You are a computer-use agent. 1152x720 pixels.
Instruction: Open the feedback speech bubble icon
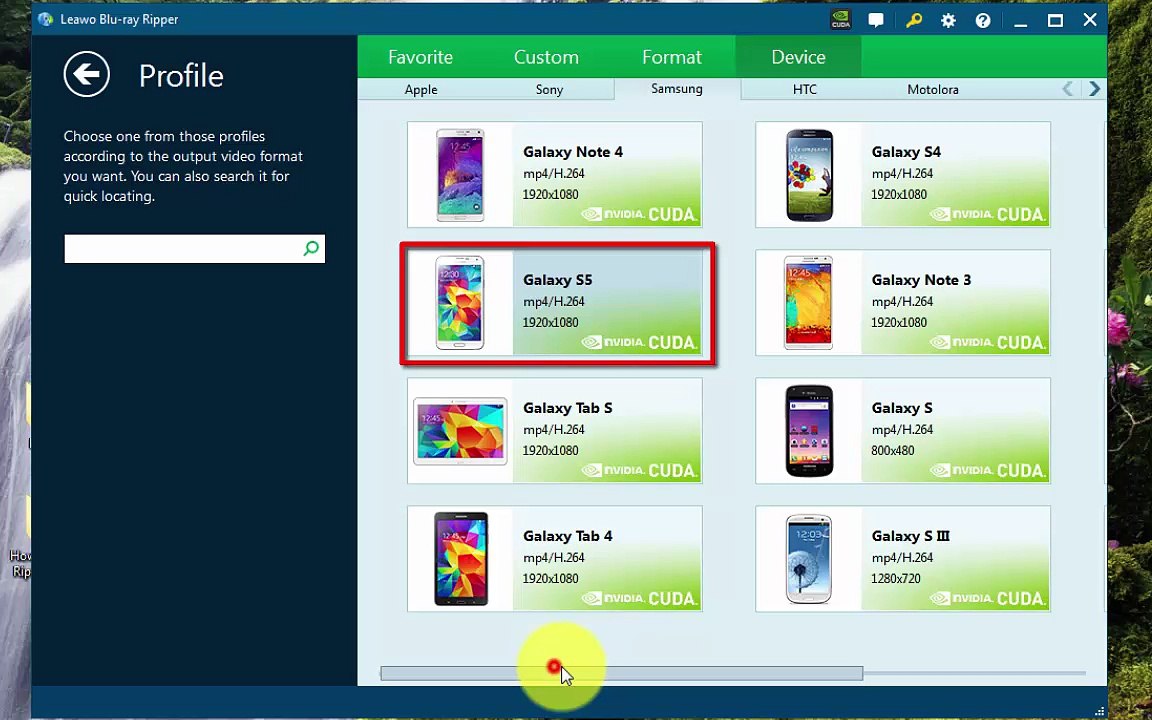[876, 20]
